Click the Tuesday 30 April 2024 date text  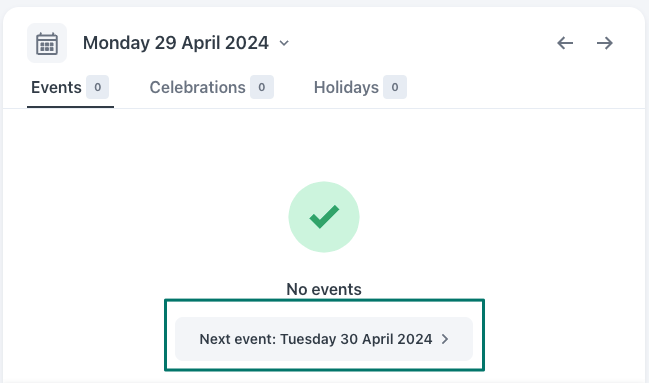pos(356,339)
